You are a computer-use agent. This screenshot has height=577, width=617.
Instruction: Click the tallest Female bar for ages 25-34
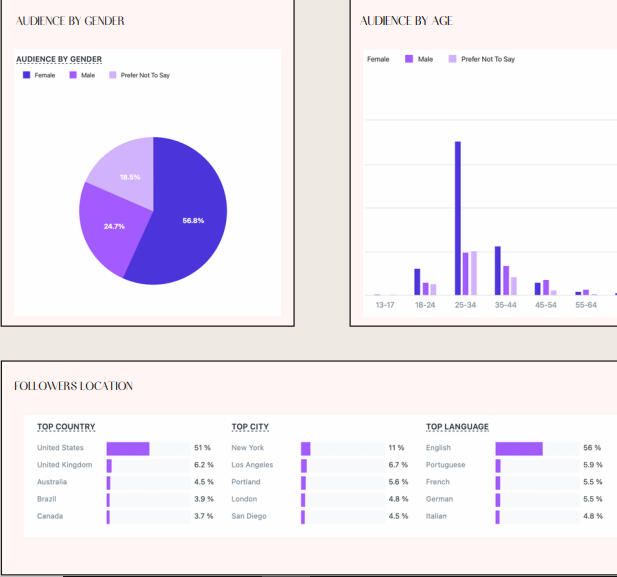(x=458, y=218)
